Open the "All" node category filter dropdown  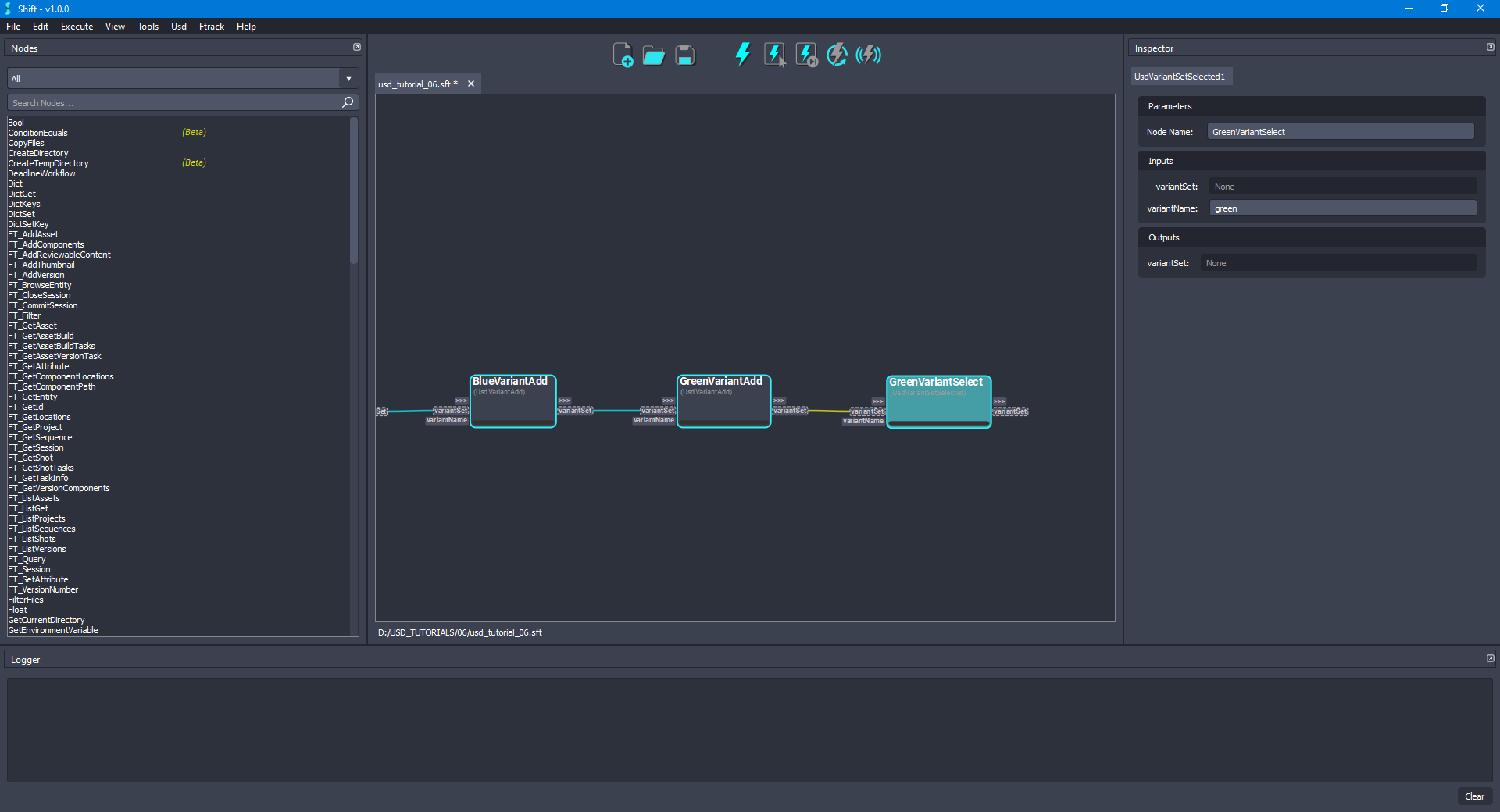pos(348,78)
